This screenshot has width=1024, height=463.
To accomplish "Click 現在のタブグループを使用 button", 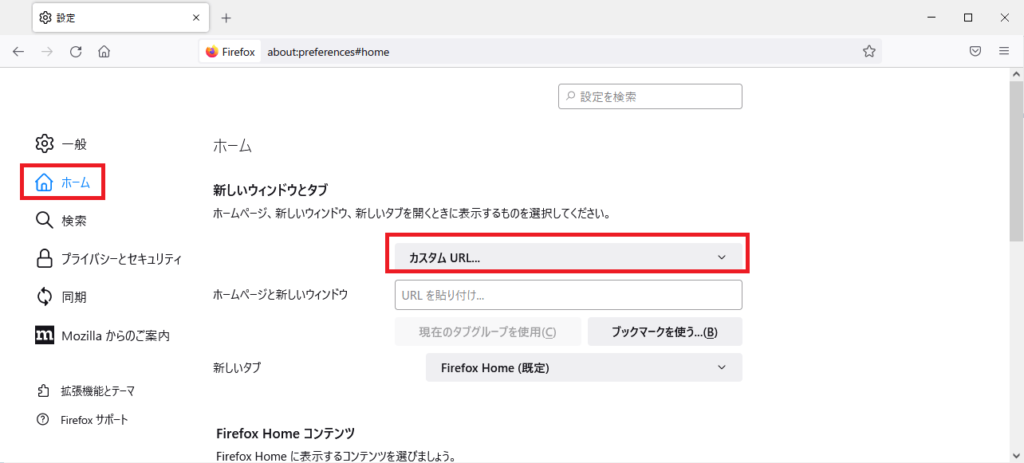I will point(487,332).
